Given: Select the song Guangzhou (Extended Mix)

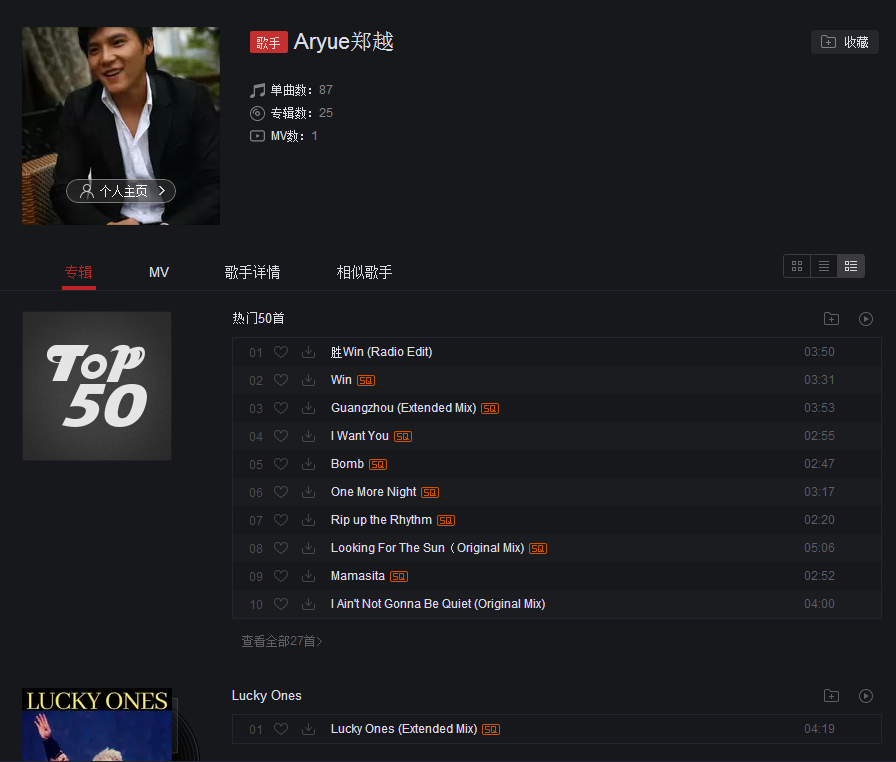Looking at the screenshot, I should pyautogui.click(x=403, y=408).
